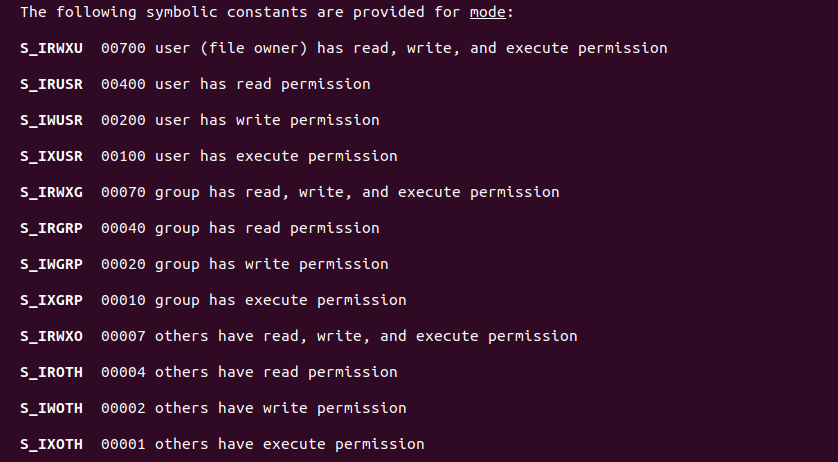Click the S_IRWXO constant name
838x462 pixels.
click(52, 336)
